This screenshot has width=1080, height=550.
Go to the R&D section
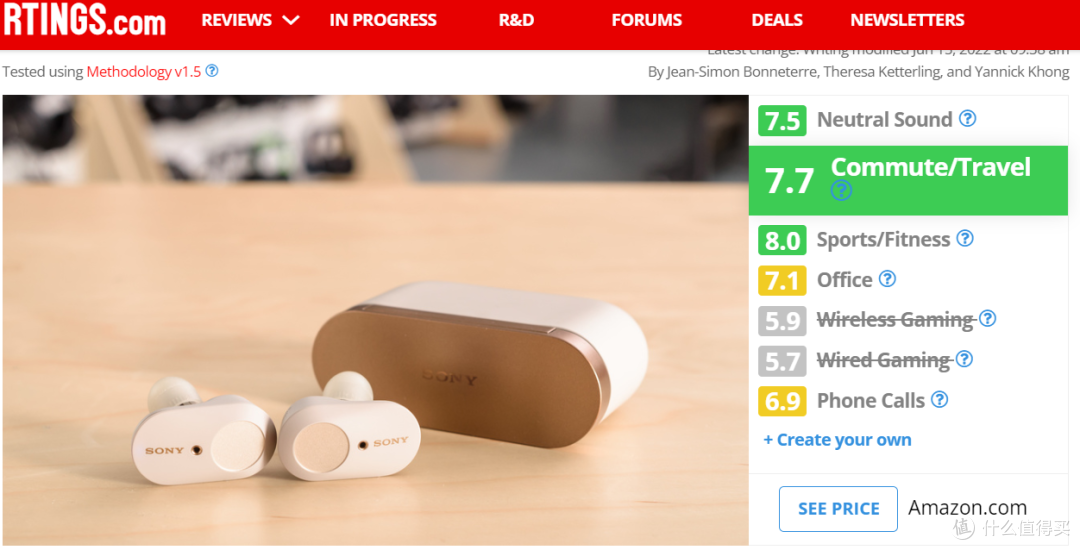(x=517, y=20)
